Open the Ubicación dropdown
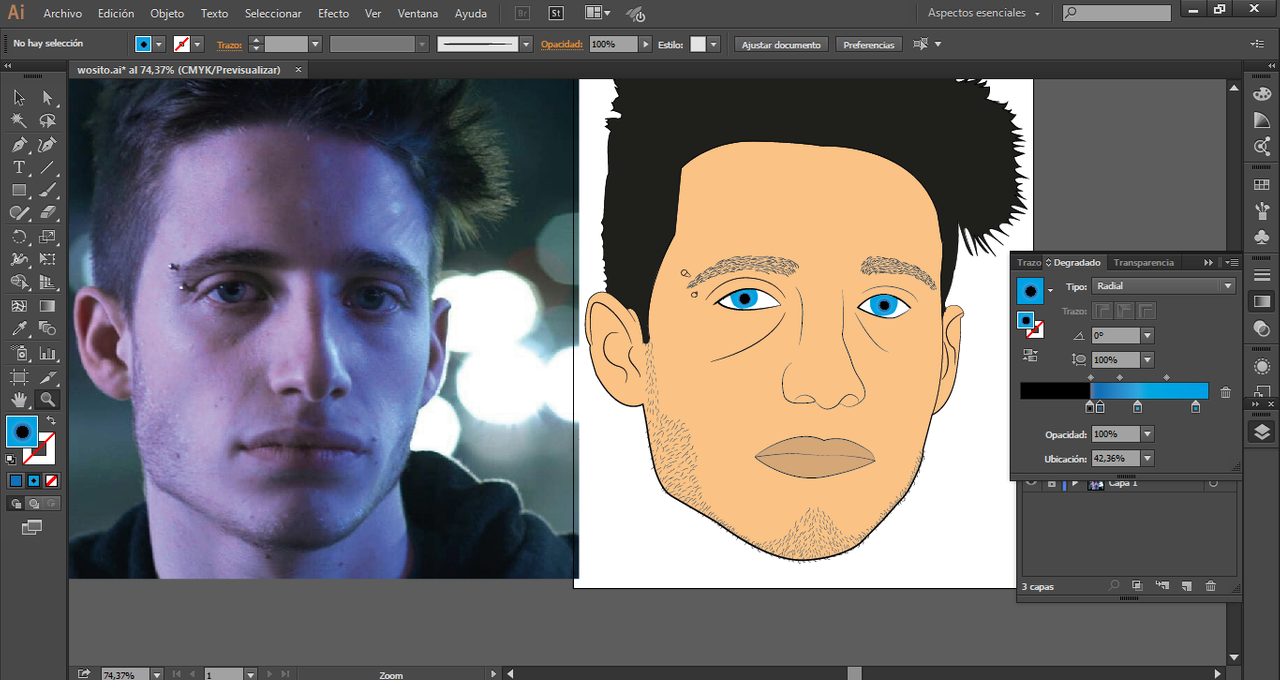Screen dimensions: 1280x680 [1147, 458]
